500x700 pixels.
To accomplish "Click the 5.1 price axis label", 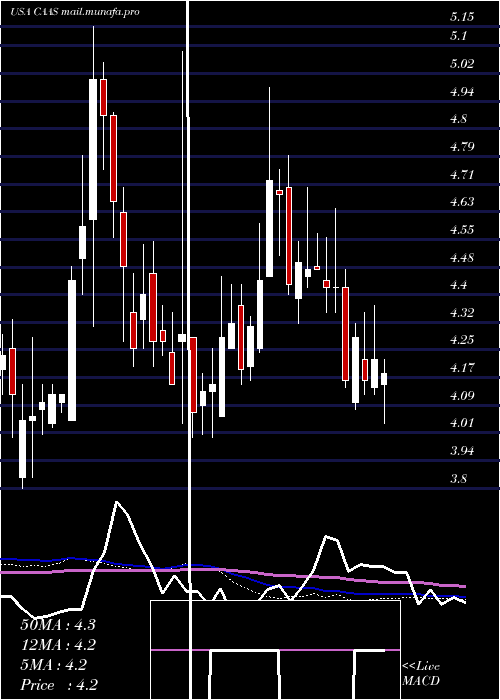I will [x=458, y=36].
